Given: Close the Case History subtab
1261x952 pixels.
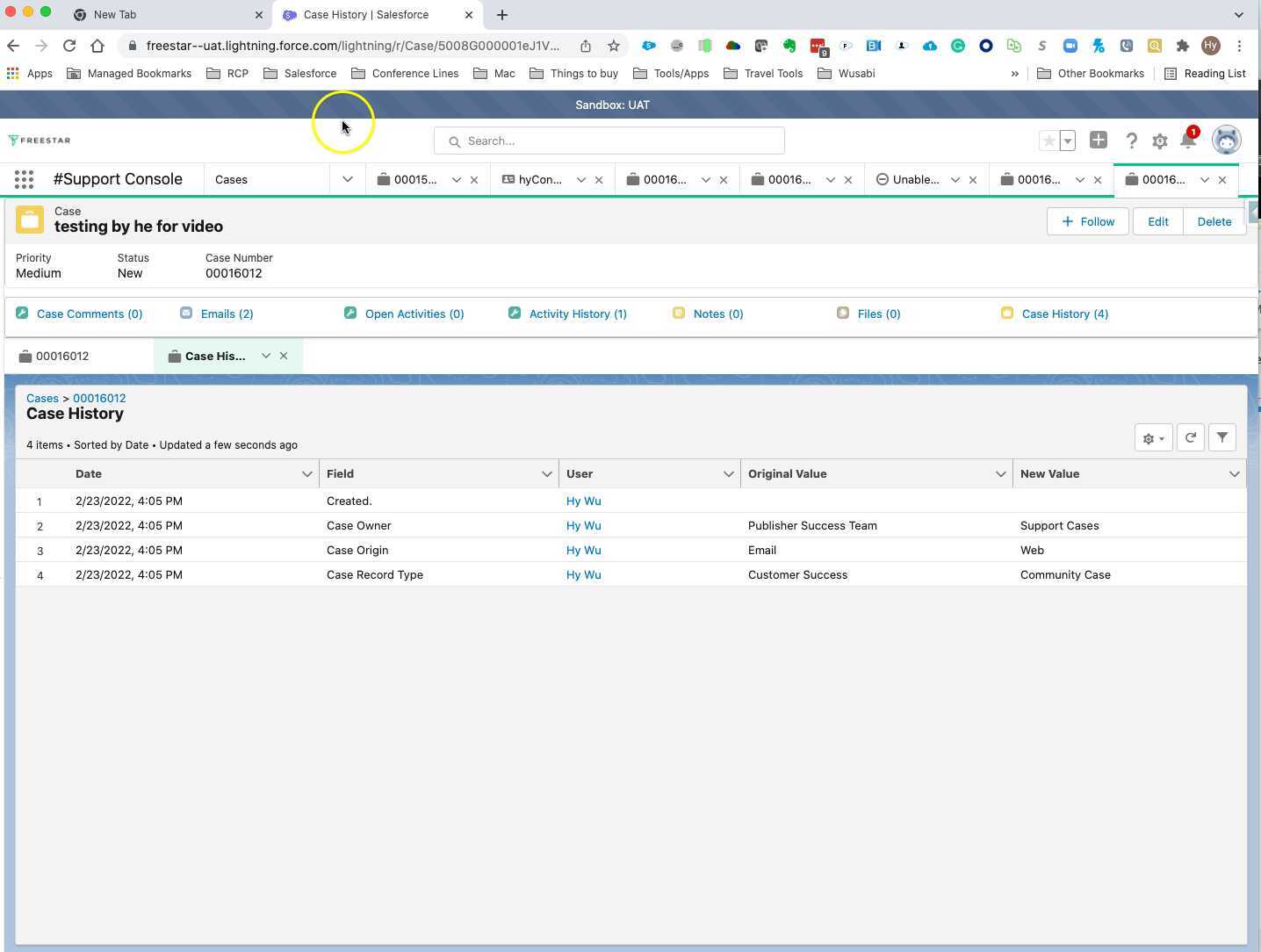Looking at the screenshot, I should click(x=284, y=356).
